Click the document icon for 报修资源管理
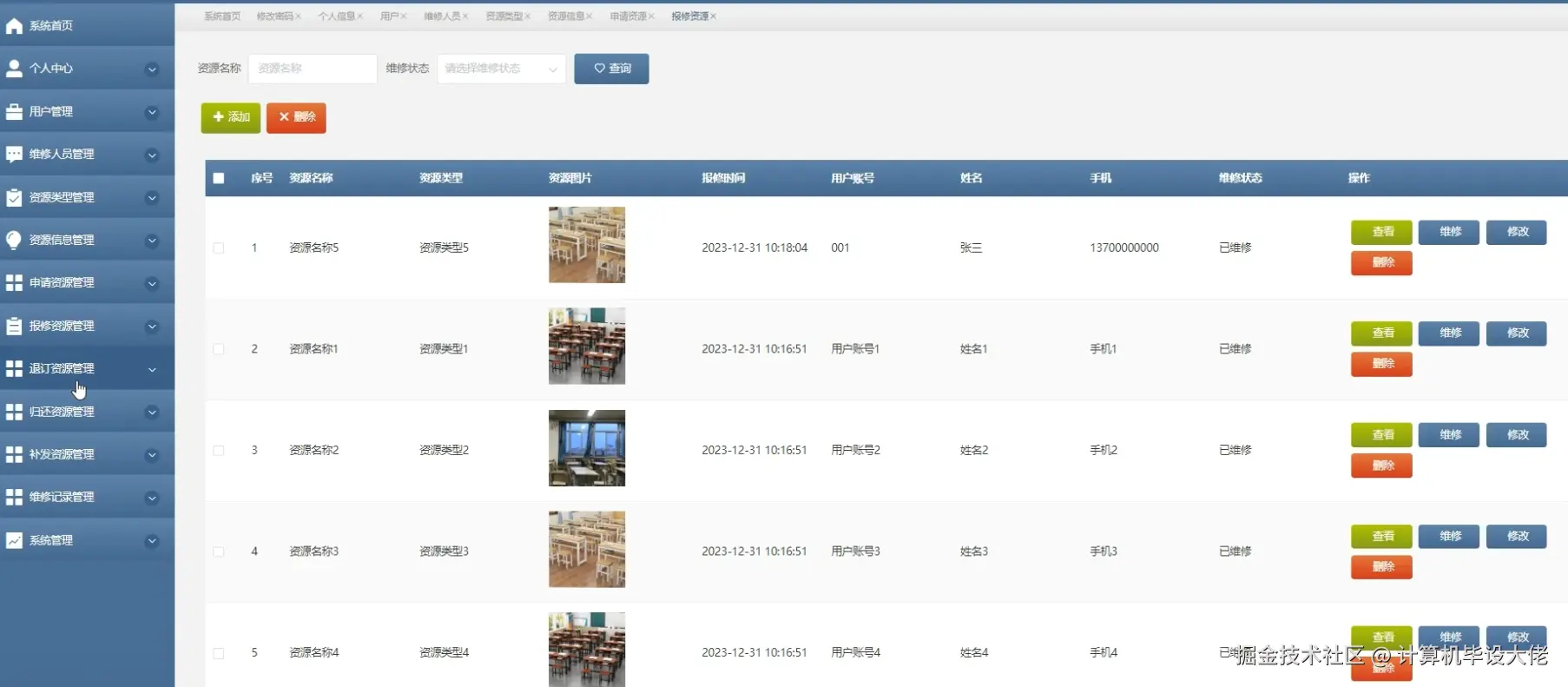 [14, 326]
